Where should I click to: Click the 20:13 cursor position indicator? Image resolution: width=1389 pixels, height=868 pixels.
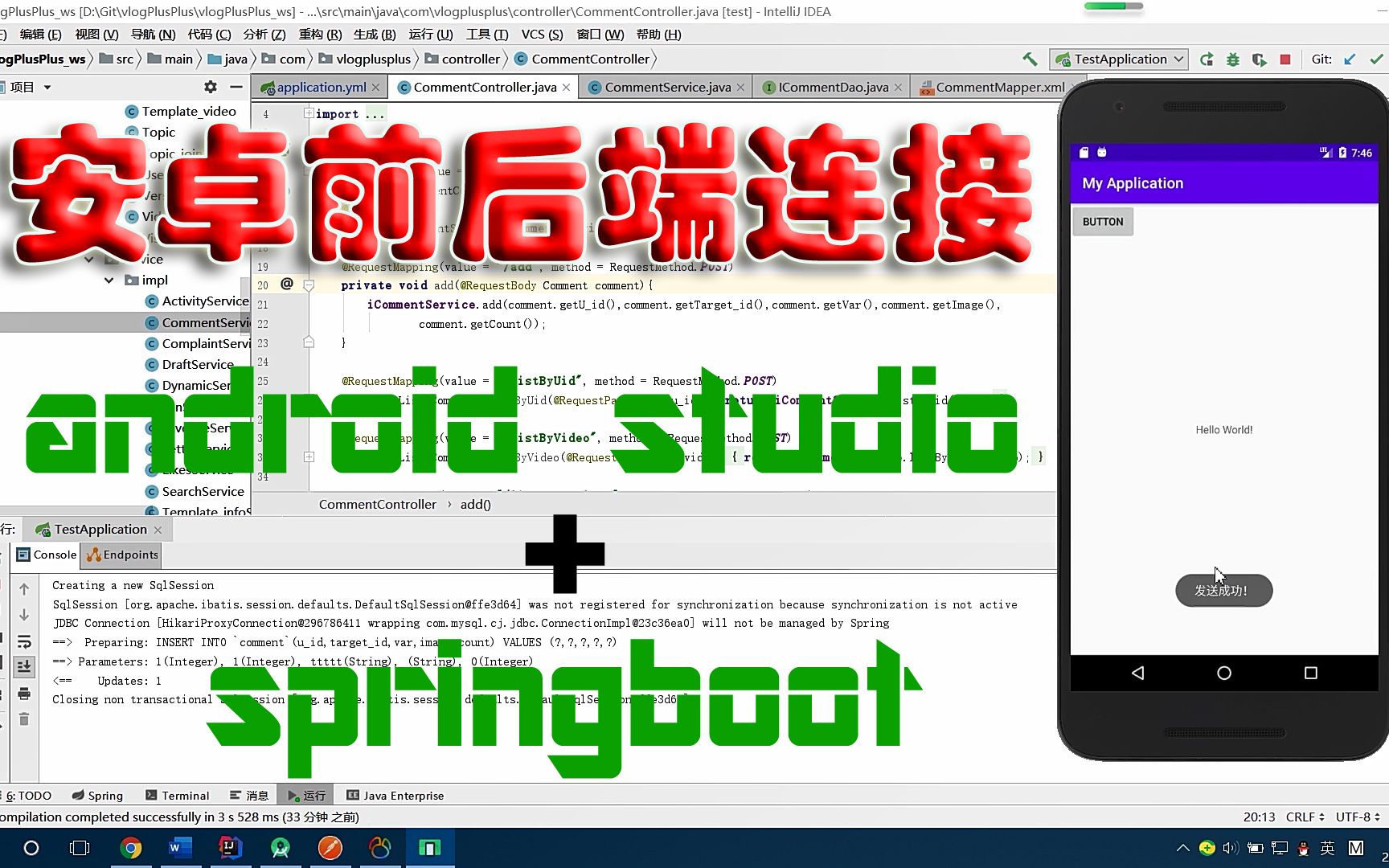[1259, 817]
